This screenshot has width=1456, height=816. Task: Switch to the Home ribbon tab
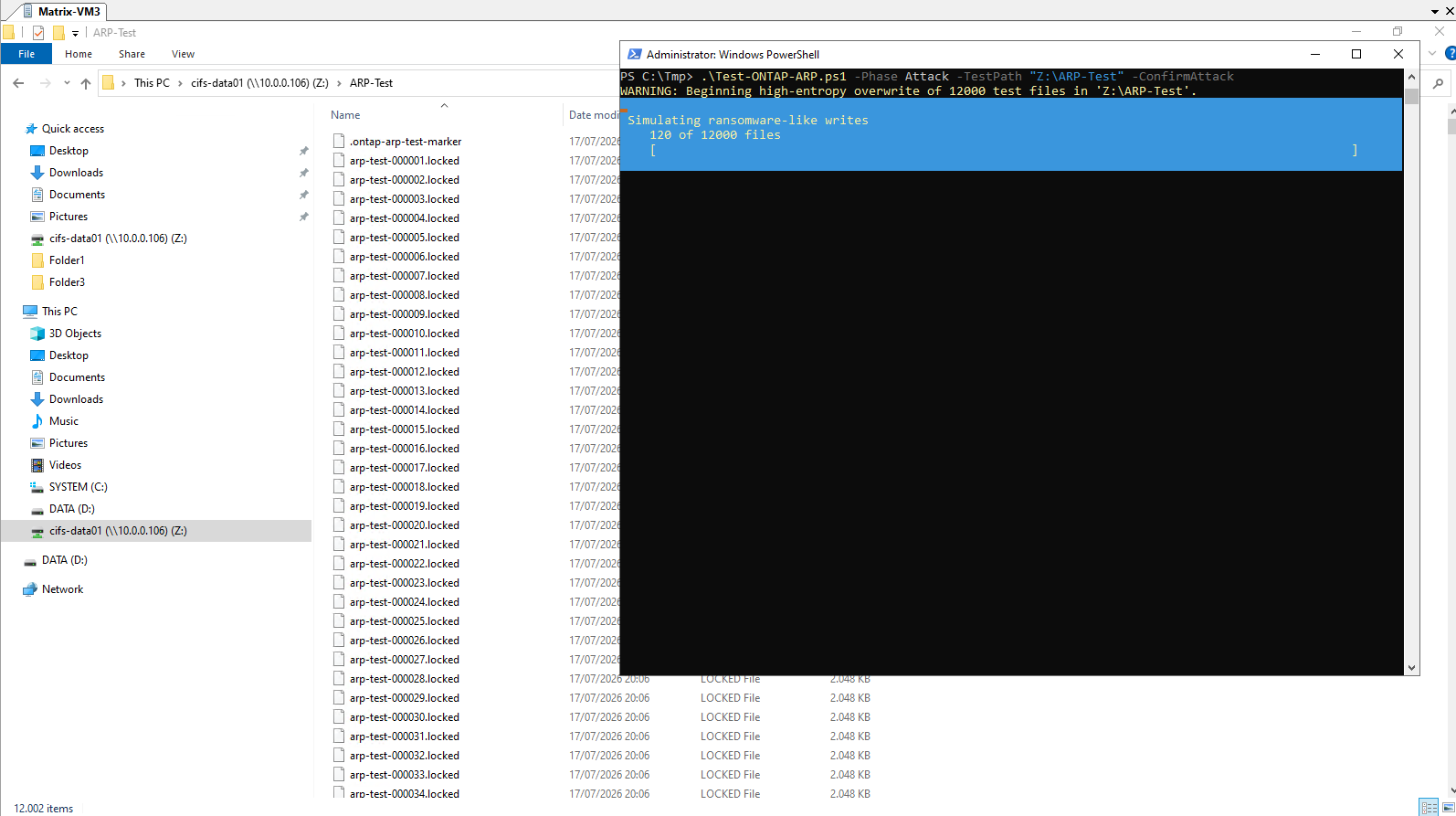click(79, 54)
